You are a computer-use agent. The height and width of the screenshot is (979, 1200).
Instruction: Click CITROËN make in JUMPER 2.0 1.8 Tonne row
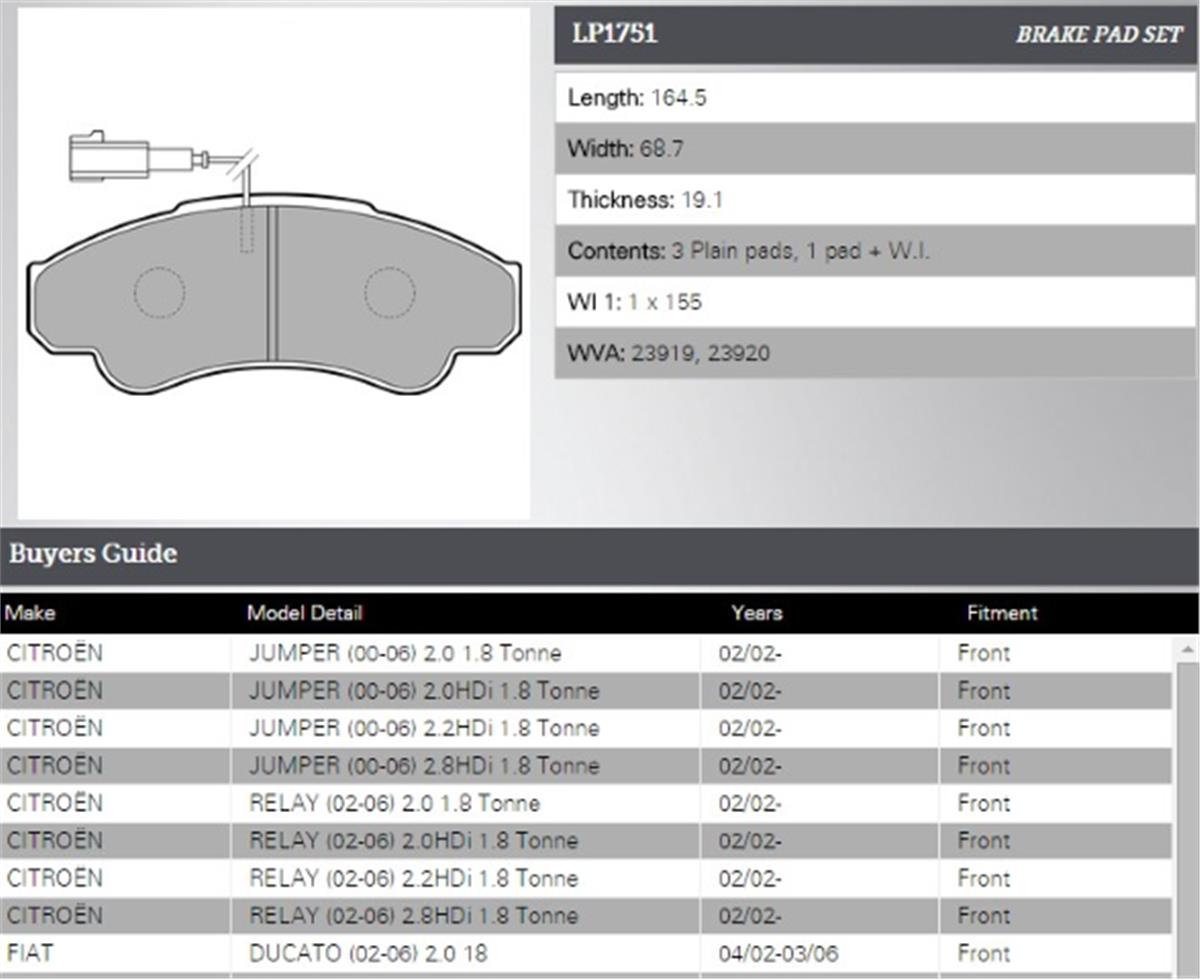(x=115, y=654)
